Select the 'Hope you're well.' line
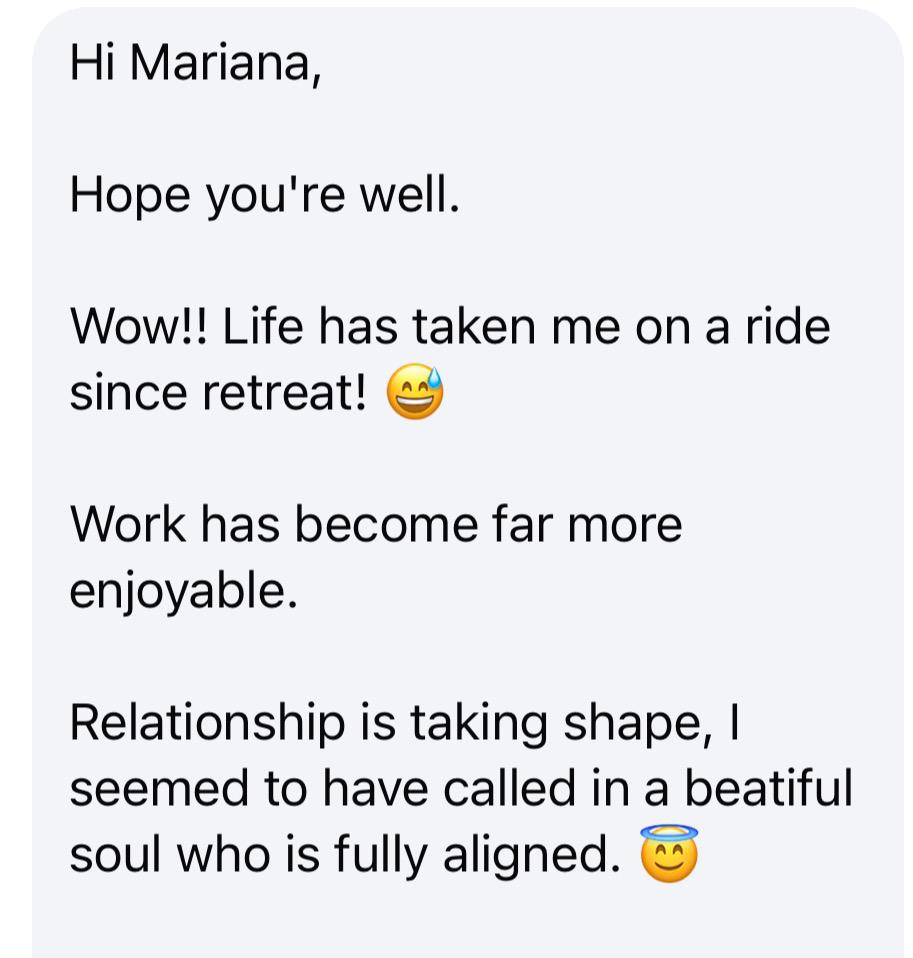Screen dimensions: 913x958 (x=265, y=196)
